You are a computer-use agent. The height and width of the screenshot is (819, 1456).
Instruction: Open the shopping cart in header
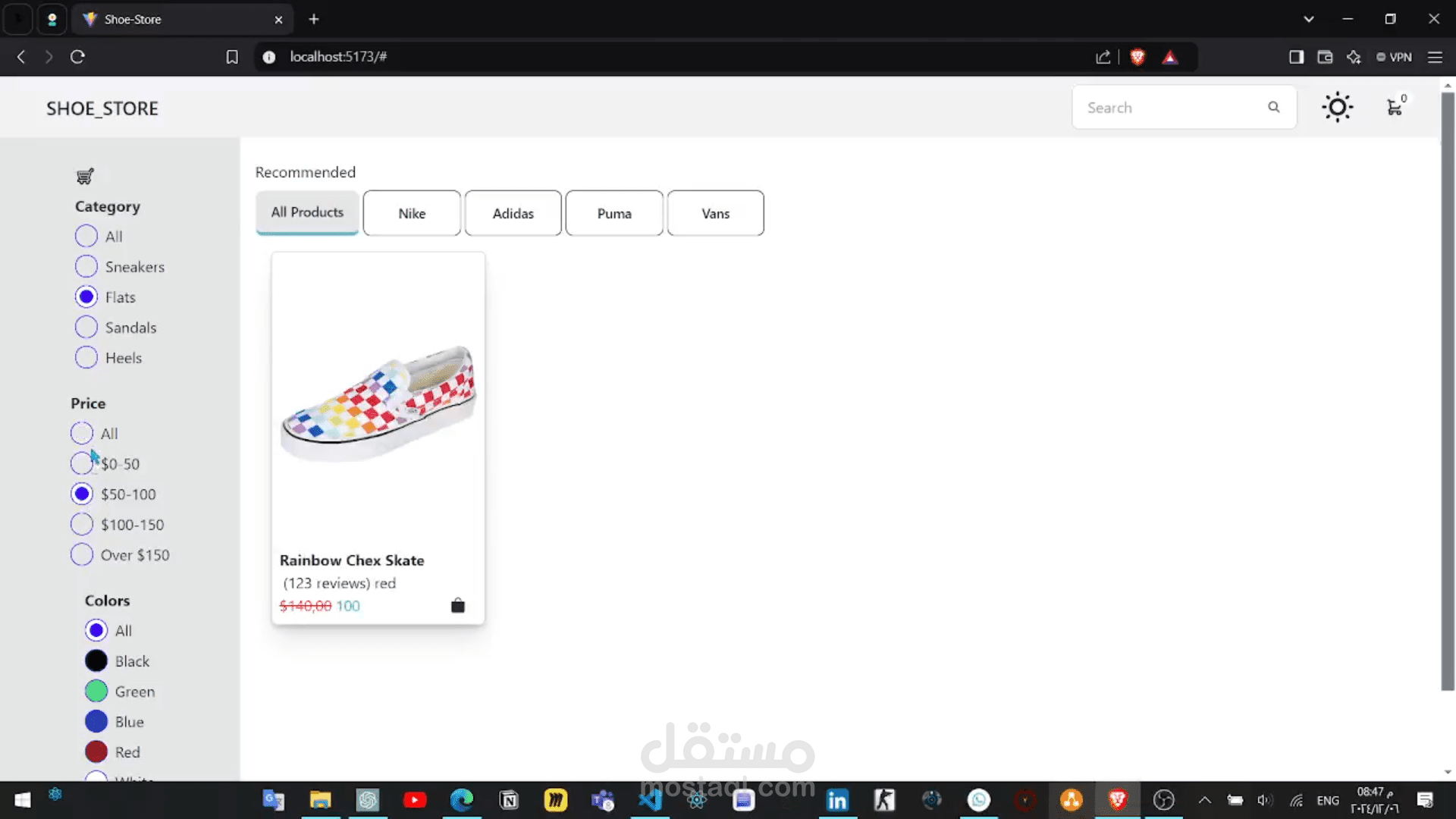(1395, 107)
